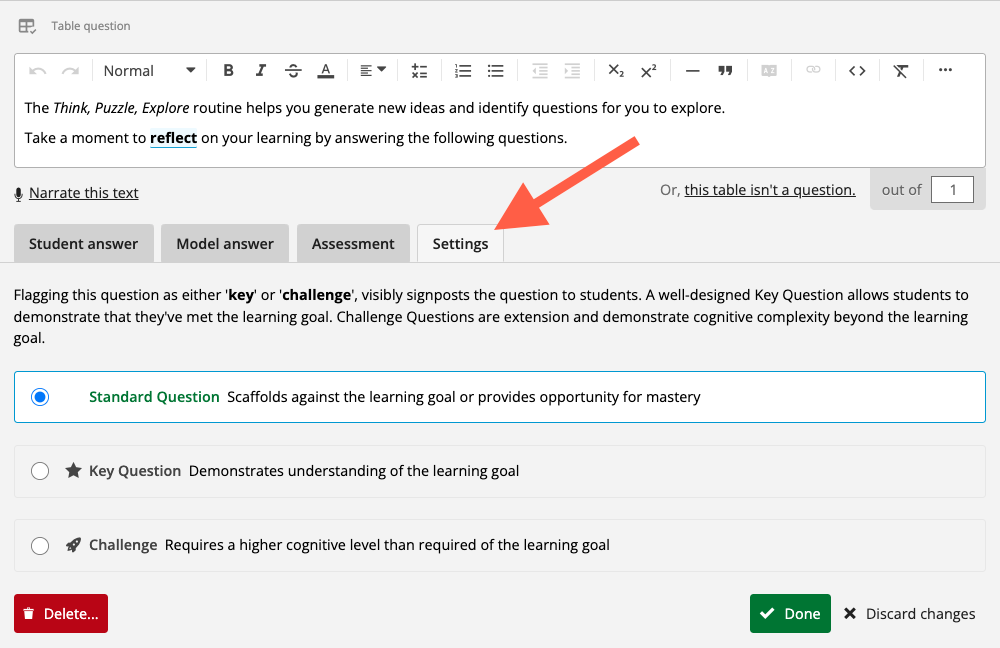The image size is (1000, 648).
Task: Select the Challenge radio button
Action: click(40, 545)
